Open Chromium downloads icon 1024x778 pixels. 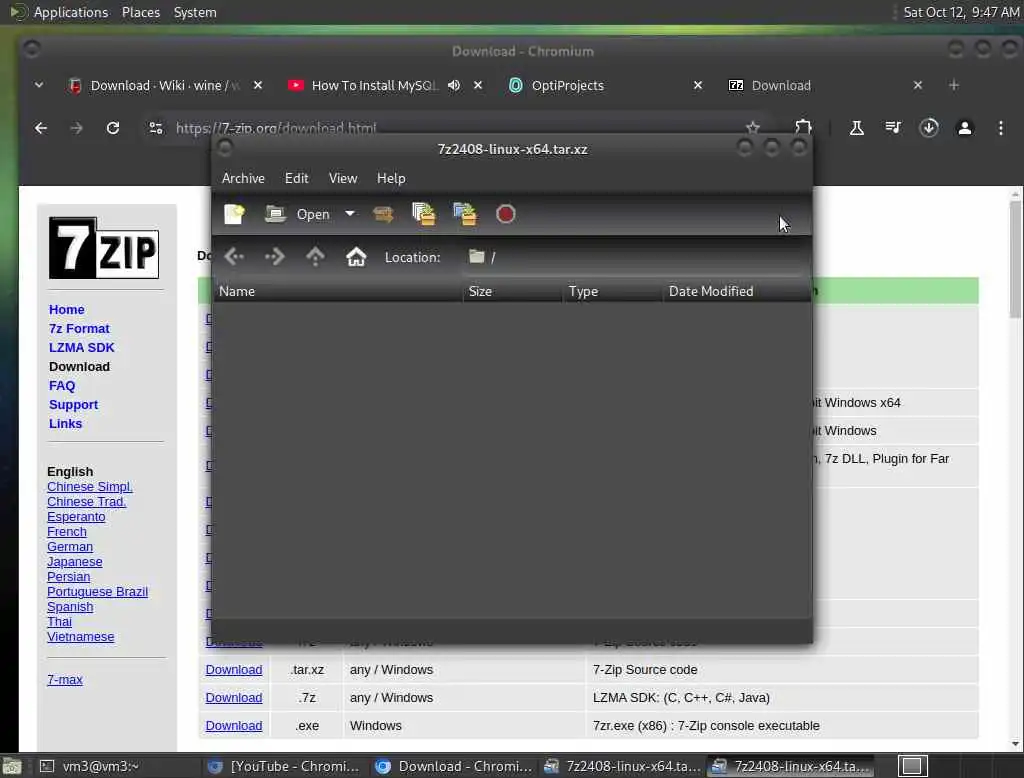[x=929, y=128]
